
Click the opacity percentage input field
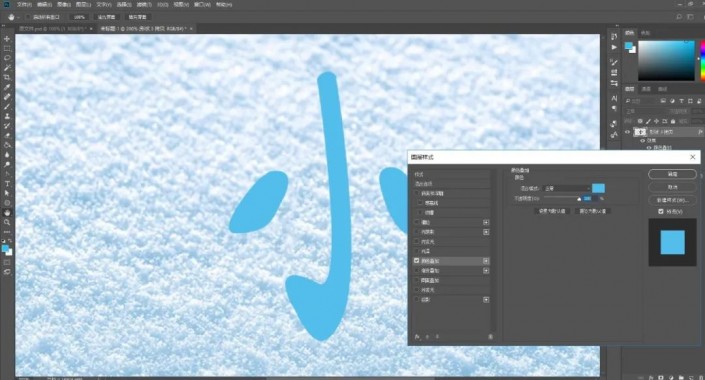coord(590,198)
